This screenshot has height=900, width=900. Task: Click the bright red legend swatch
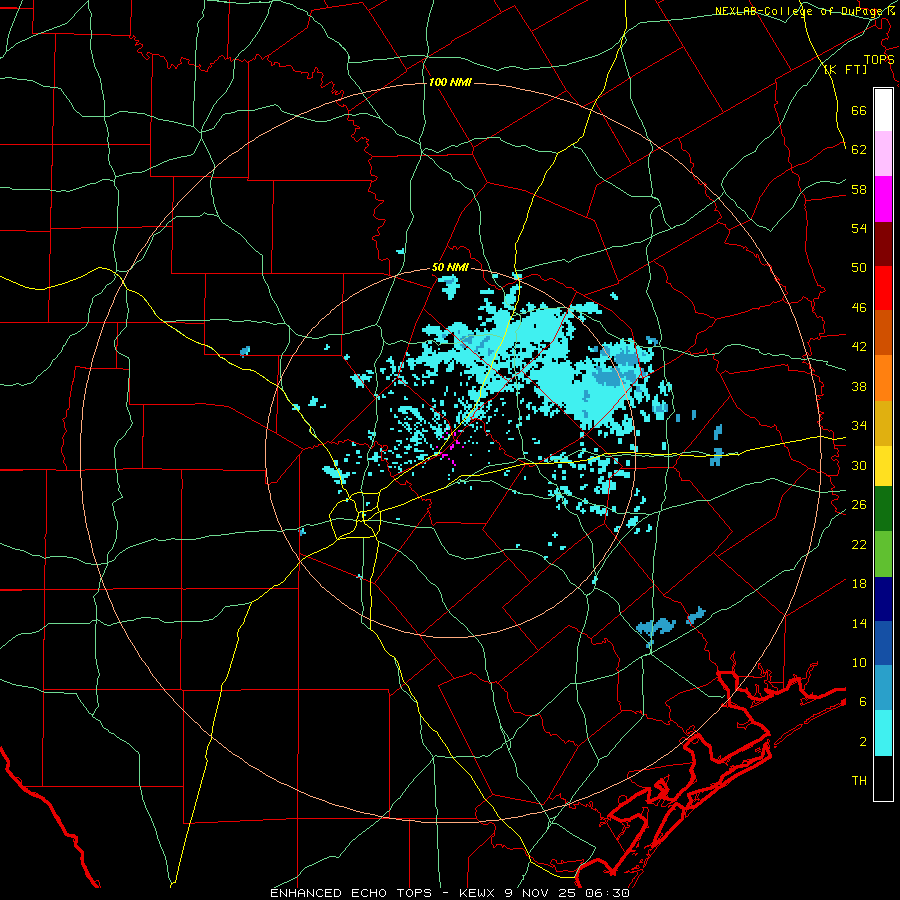(x=883, y=288)
